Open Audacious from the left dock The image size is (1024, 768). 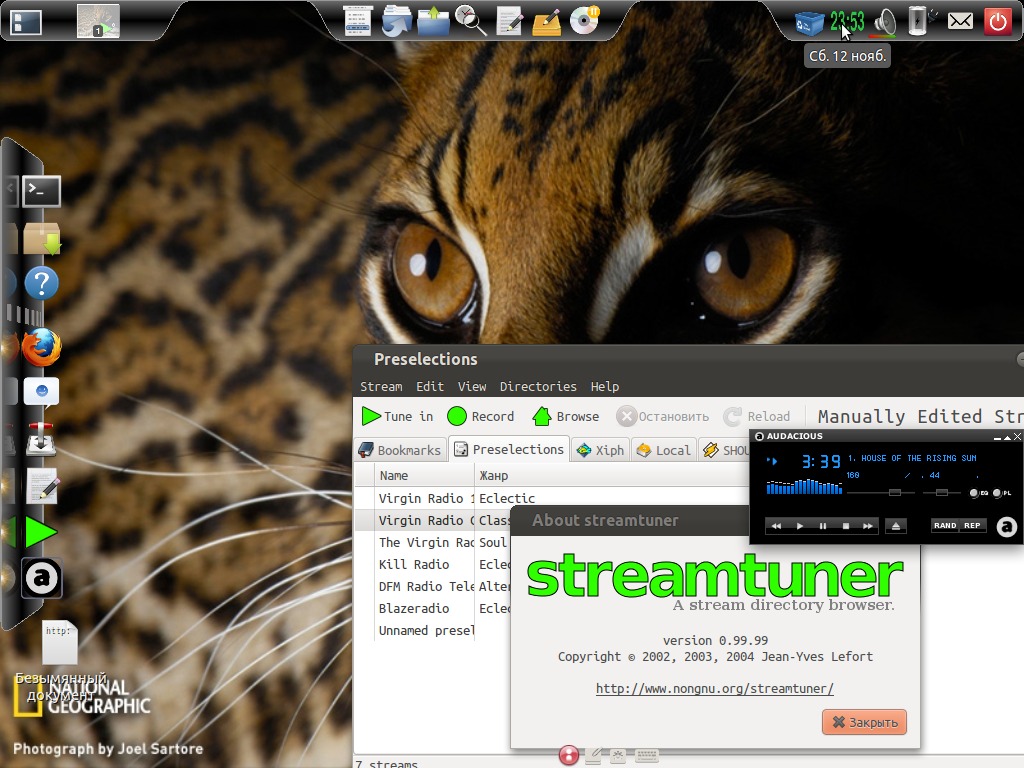42,578
